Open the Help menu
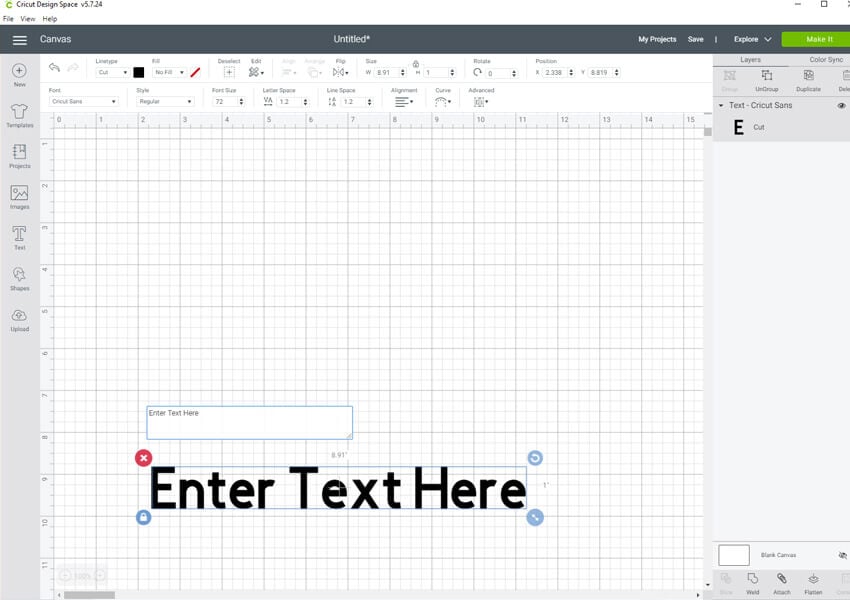Screen dimensions: 850x600 point(50,19)
